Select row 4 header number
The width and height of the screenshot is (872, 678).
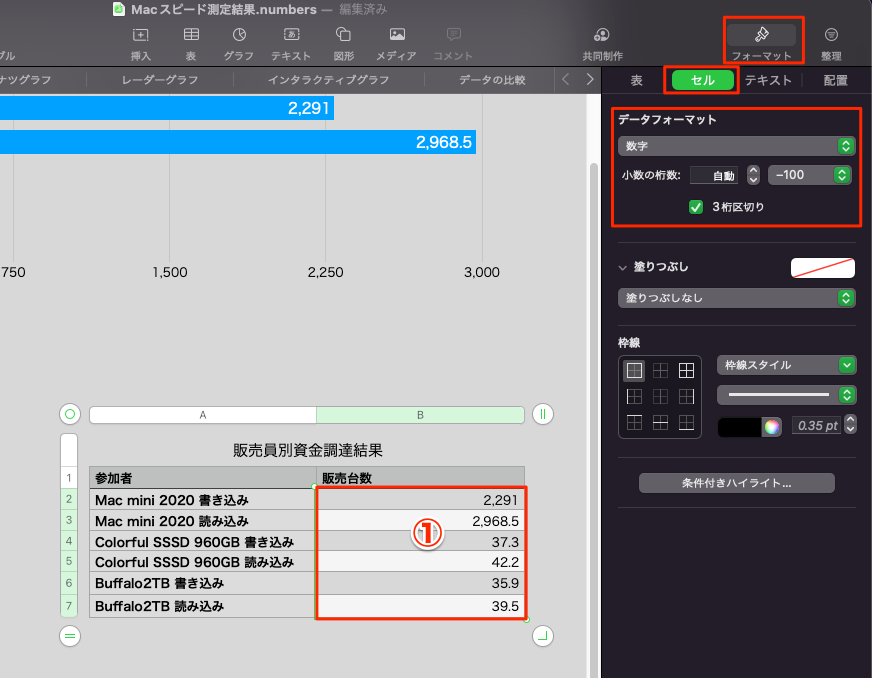tap(69, 541)
